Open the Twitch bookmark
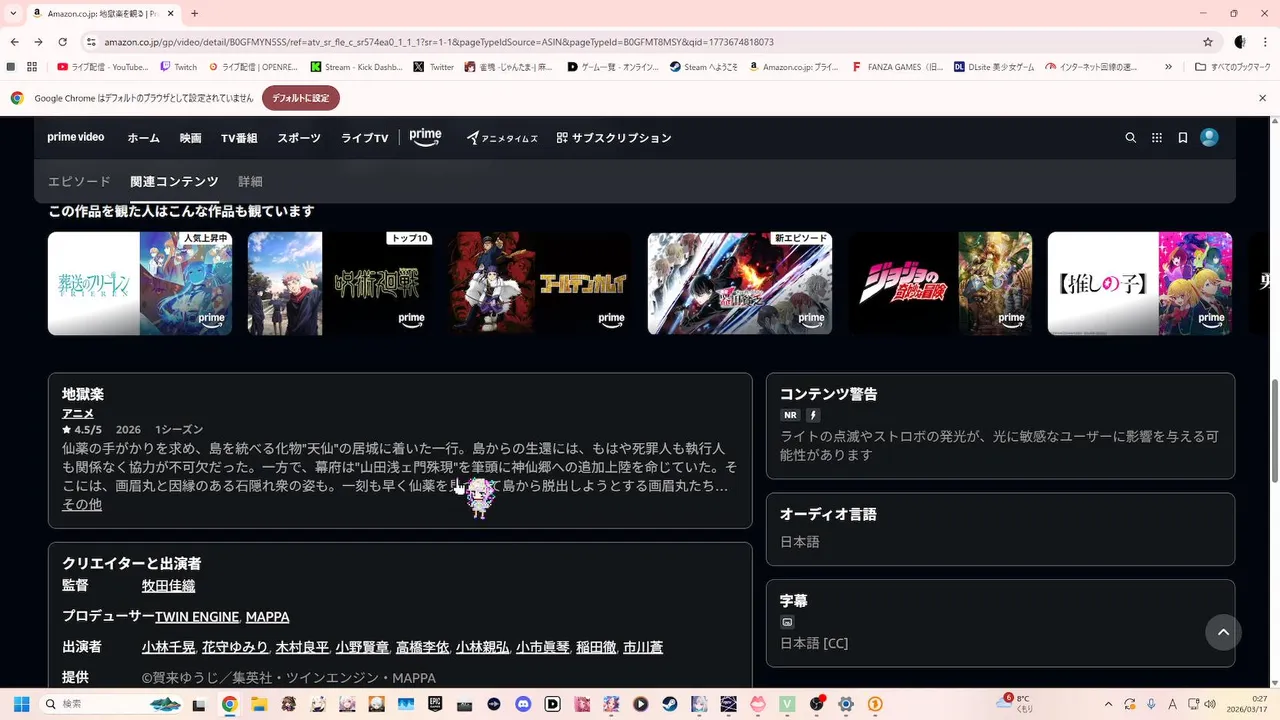The image size is (1280, 720). click(x=179, y=67)
